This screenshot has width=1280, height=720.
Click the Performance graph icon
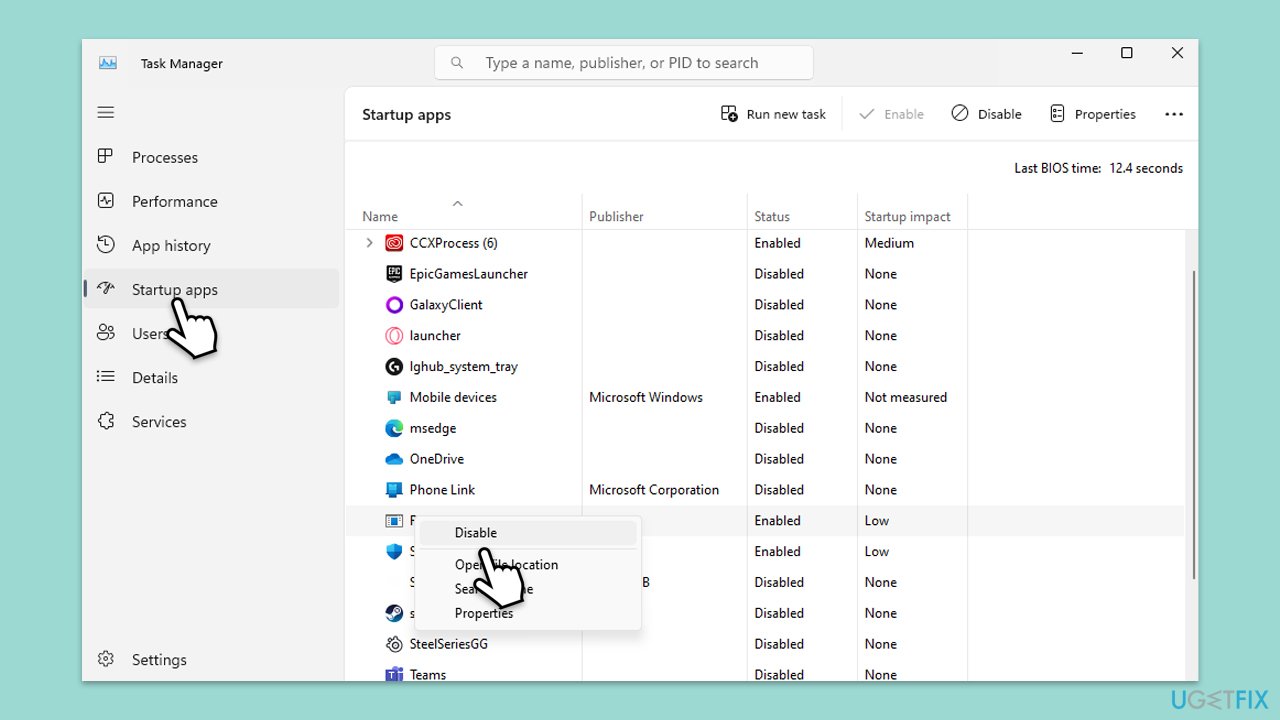[x=106, y=201]
